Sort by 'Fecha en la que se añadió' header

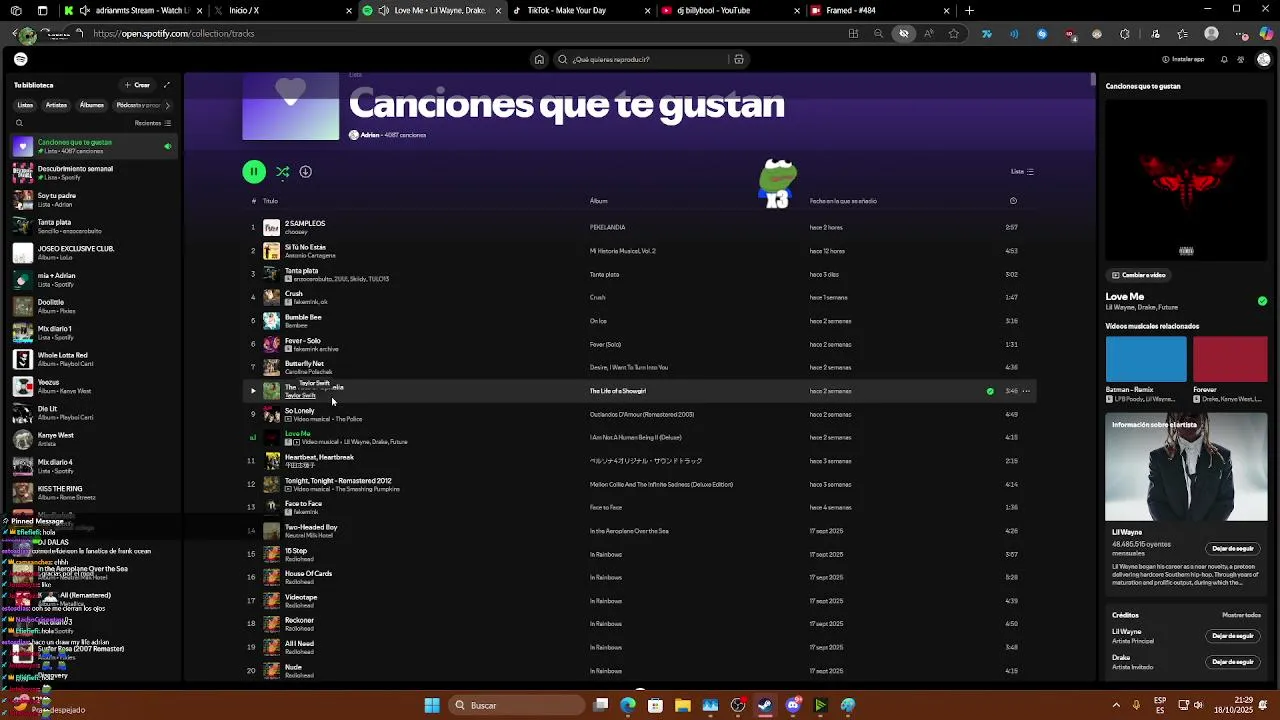point(843,201)
